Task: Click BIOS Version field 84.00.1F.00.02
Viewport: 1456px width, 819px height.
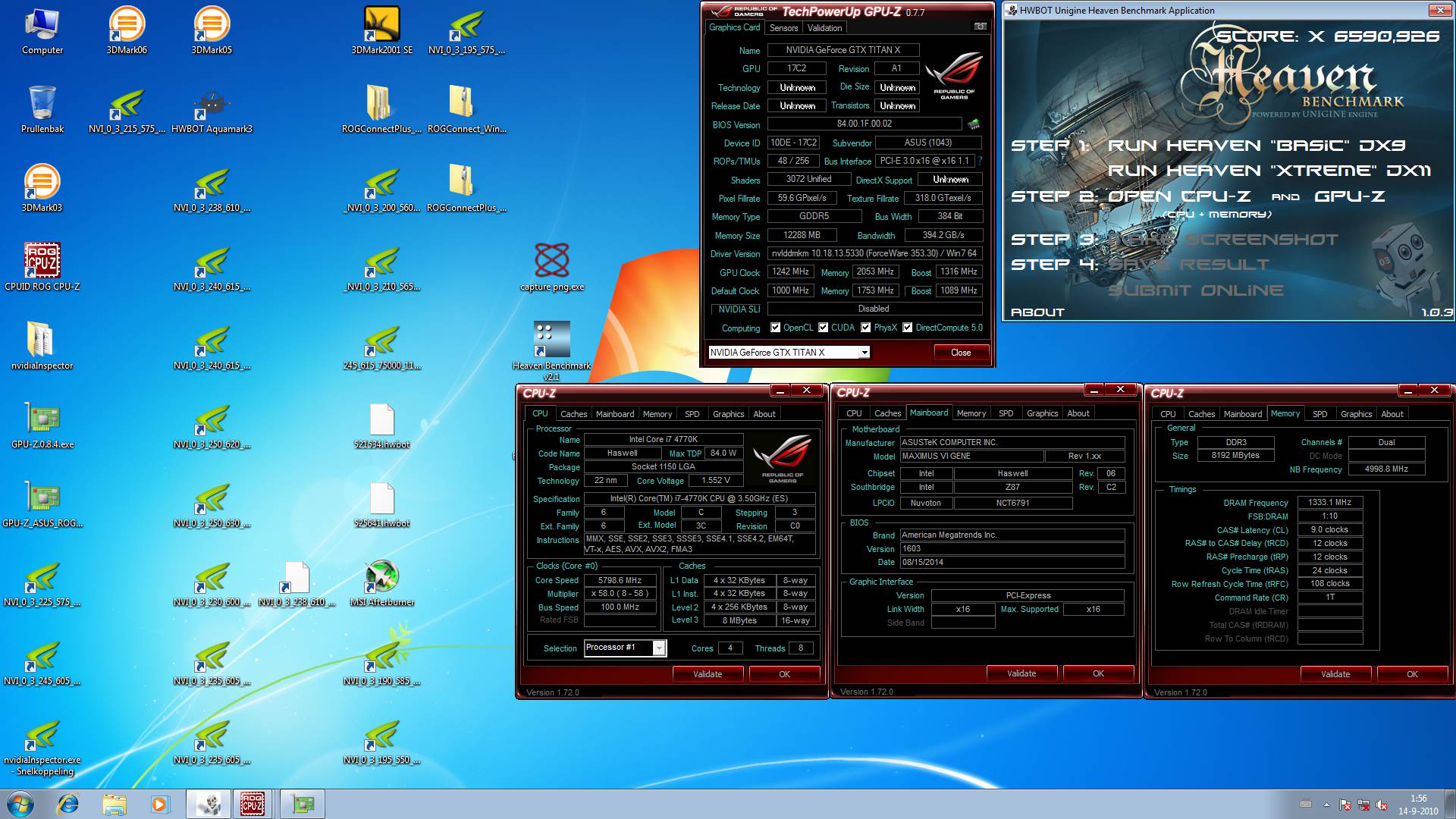Action: (x=864, y=124)
